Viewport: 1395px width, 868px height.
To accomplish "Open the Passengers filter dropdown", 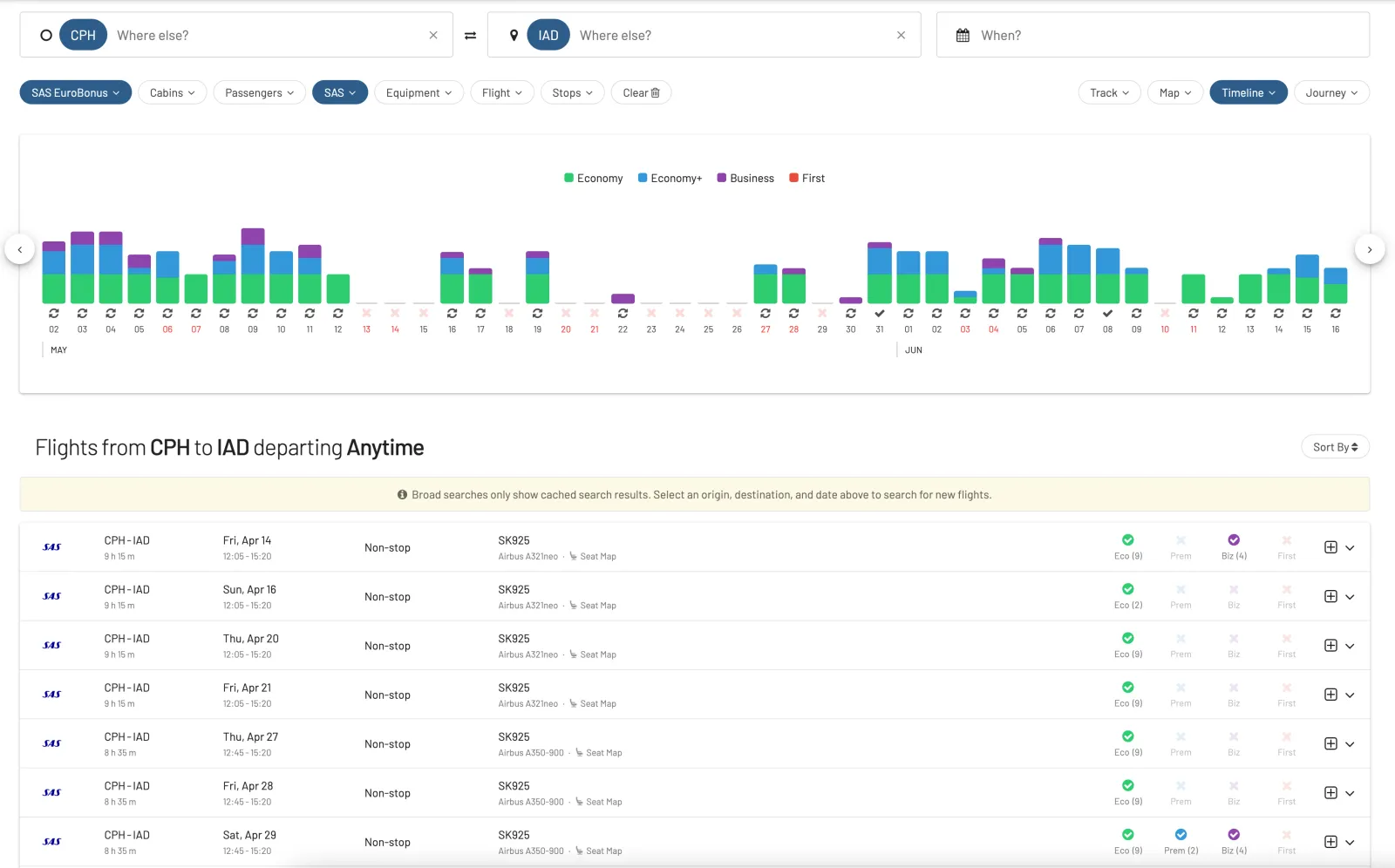I will (x=260, y=92).
